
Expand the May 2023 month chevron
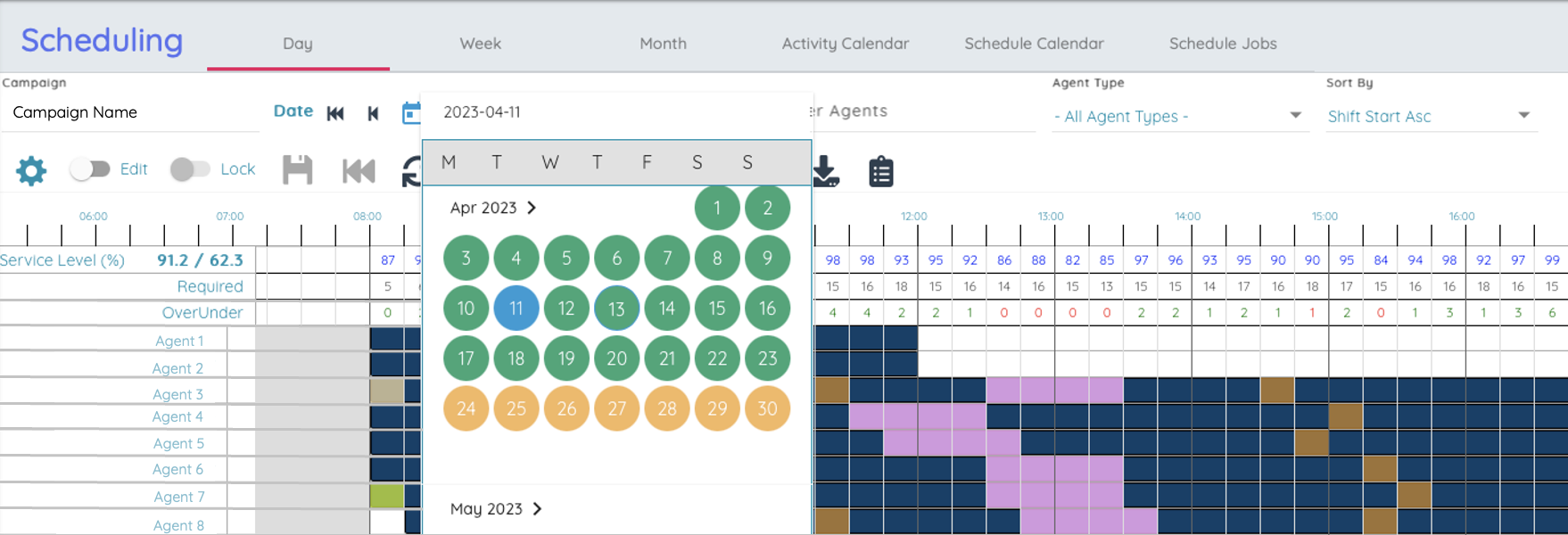537,509
